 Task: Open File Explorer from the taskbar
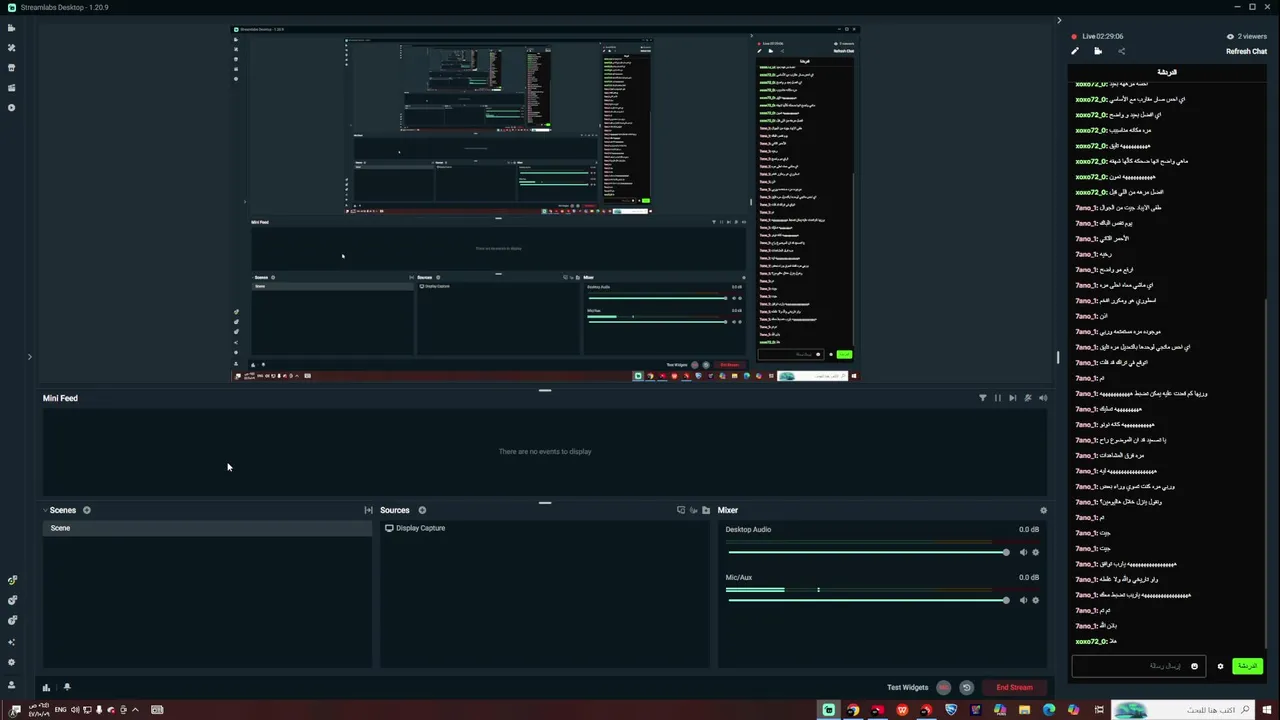(1024, 710)
